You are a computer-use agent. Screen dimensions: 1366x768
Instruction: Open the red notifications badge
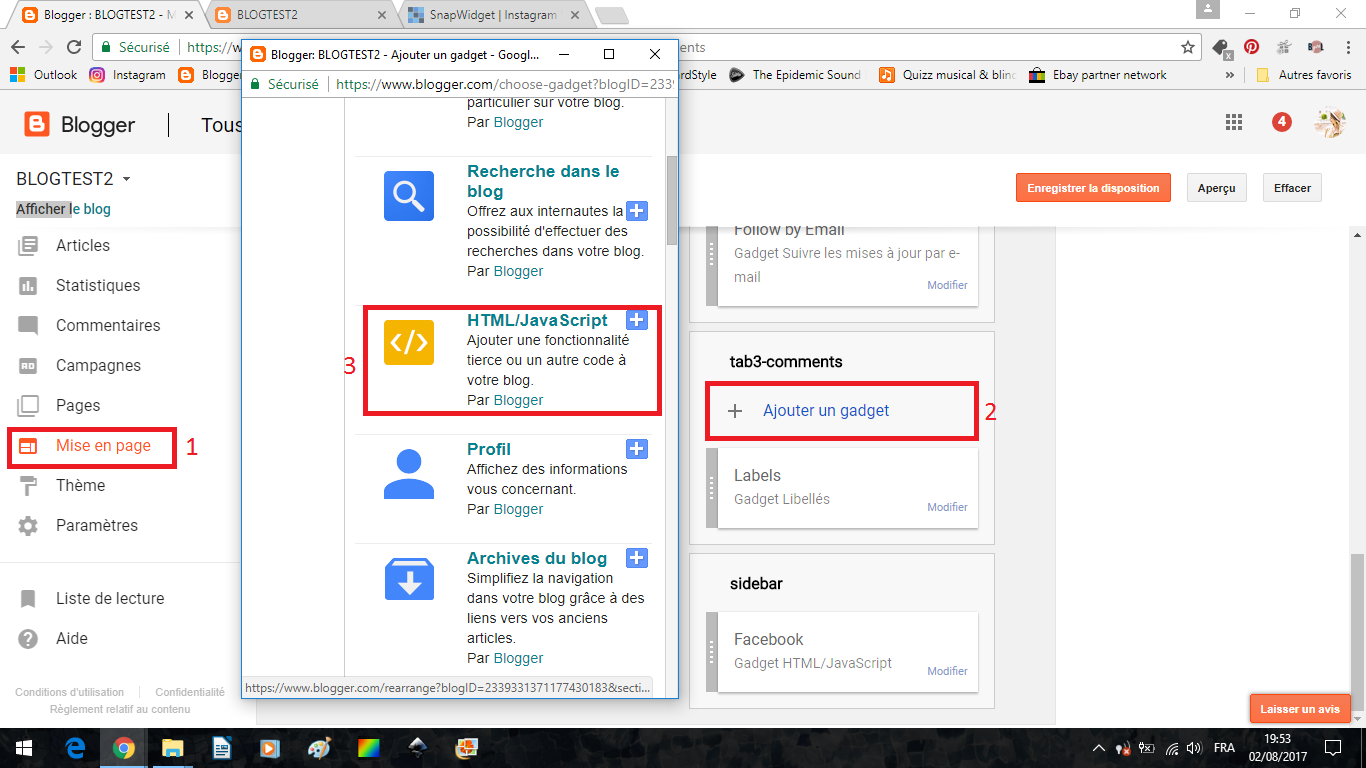pos(1281,122)
